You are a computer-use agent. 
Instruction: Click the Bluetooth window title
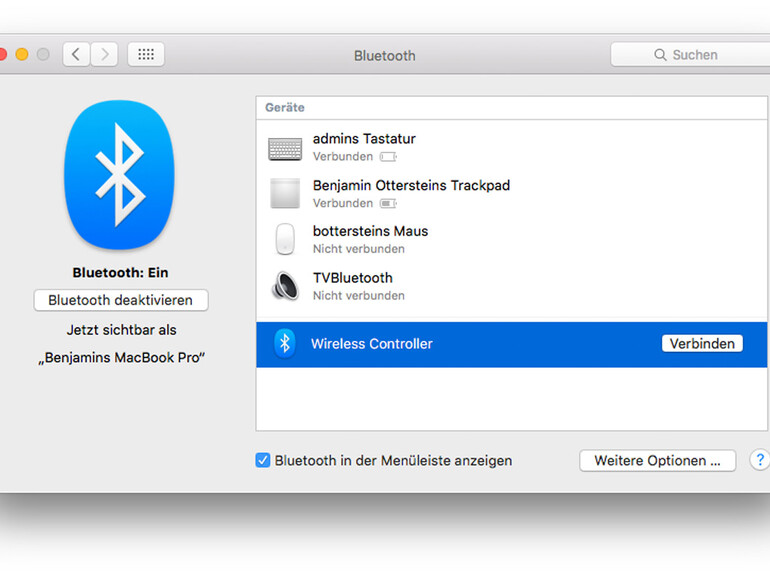pos(385,56)
